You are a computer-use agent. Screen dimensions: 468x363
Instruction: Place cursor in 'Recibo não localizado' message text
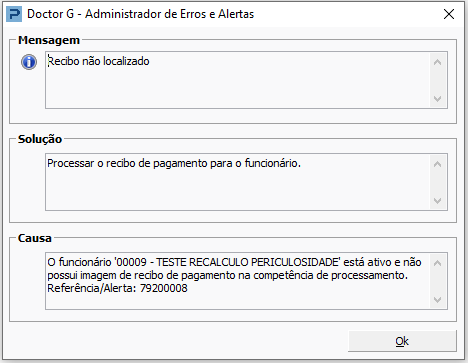(99, 61)
